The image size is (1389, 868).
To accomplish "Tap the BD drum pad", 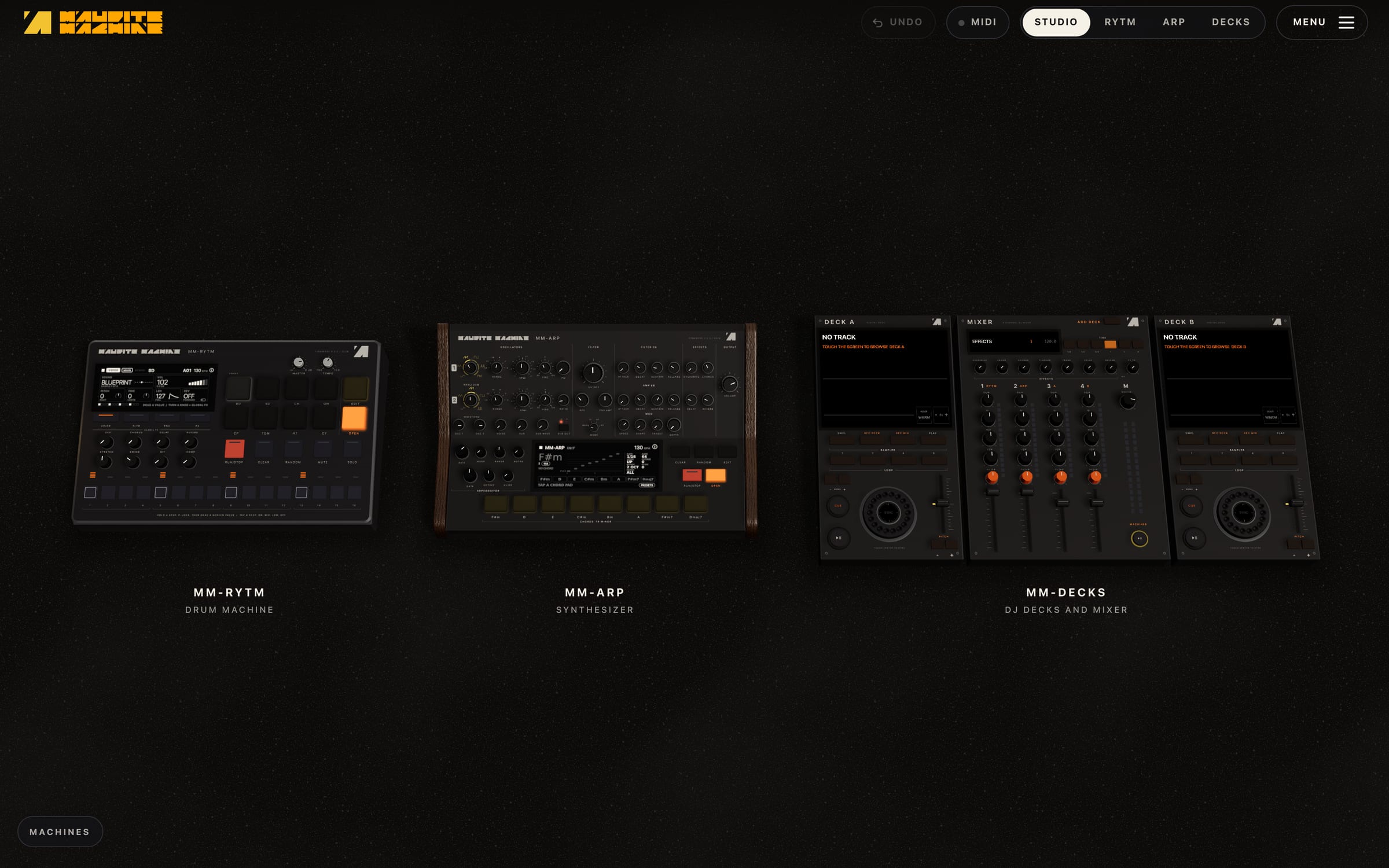I will pos(238,389).
